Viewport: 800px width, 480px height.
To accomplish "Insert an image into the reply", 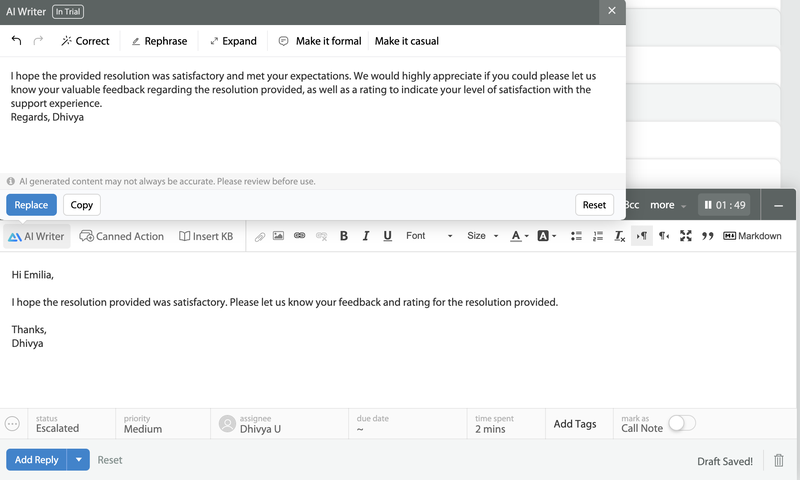I will click(x=279, y=236).
